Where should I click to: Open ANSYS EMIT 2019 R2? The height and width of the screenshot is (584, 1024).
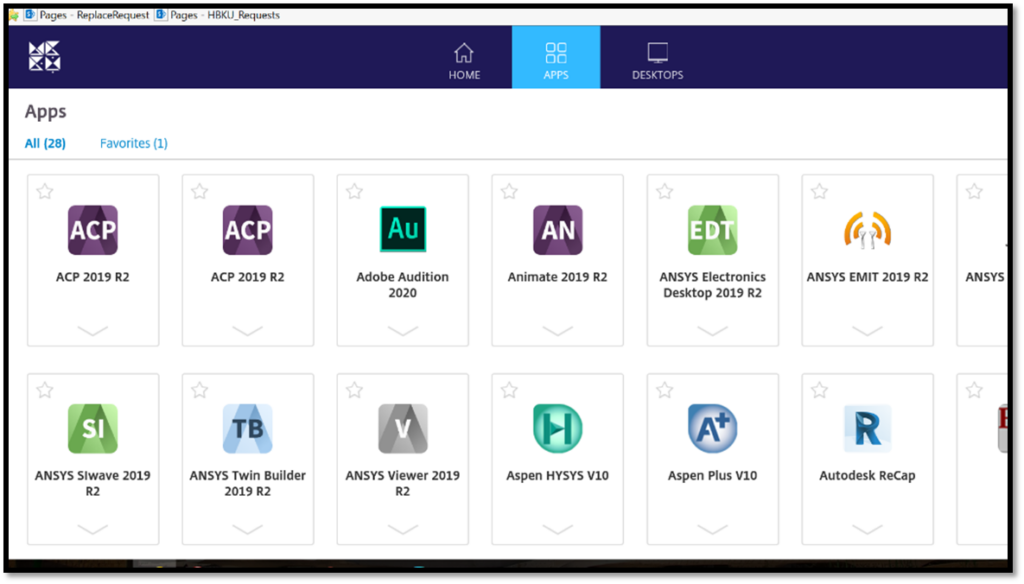(867, 230)
